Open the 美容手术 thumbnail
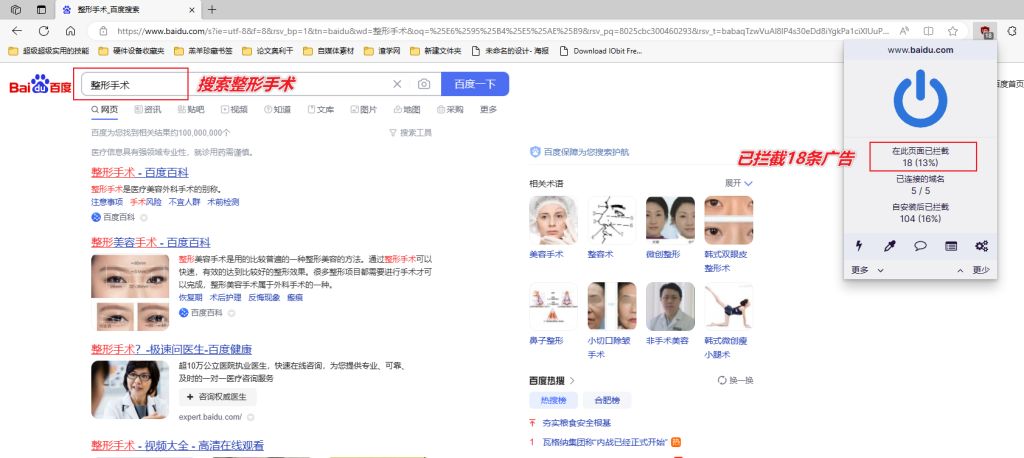The height and width of the screenshot is (458, 1024). [553, 220]
